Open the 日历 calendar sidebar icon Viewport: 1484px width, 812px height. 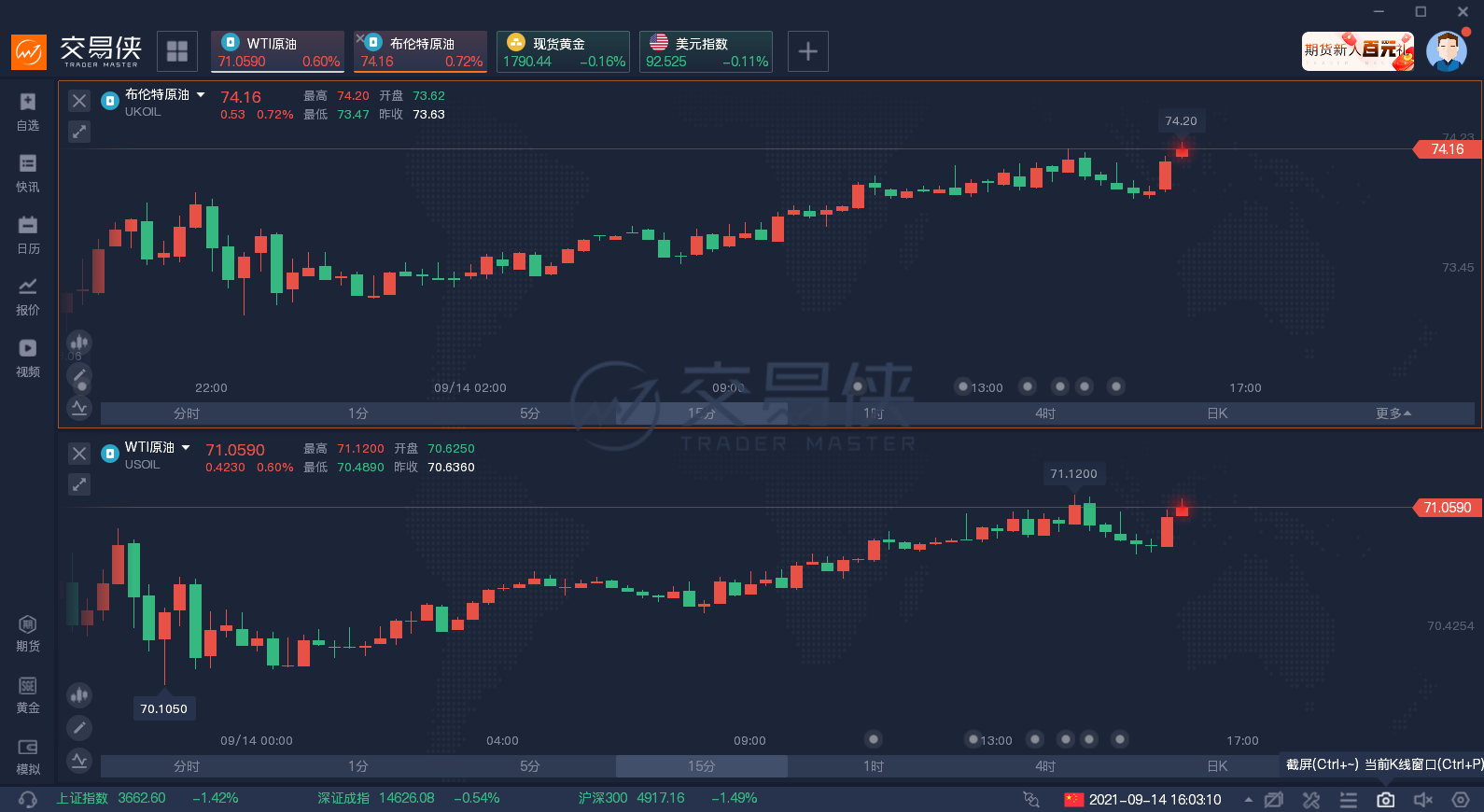[x=28, y=234]
